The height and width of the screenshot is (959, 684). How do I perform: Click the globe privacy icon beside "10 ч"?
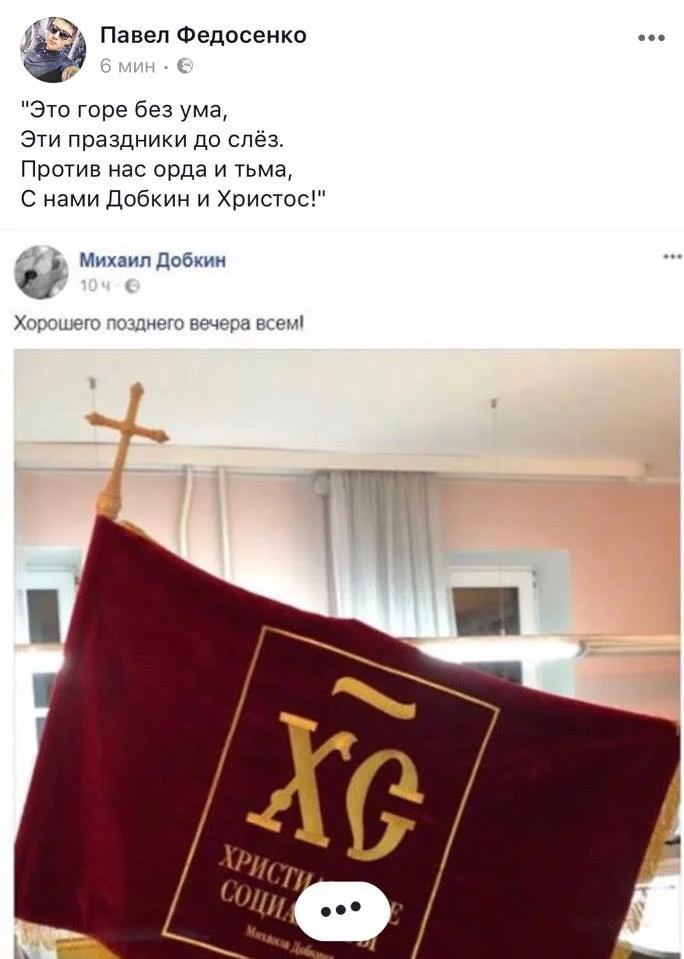132,286
